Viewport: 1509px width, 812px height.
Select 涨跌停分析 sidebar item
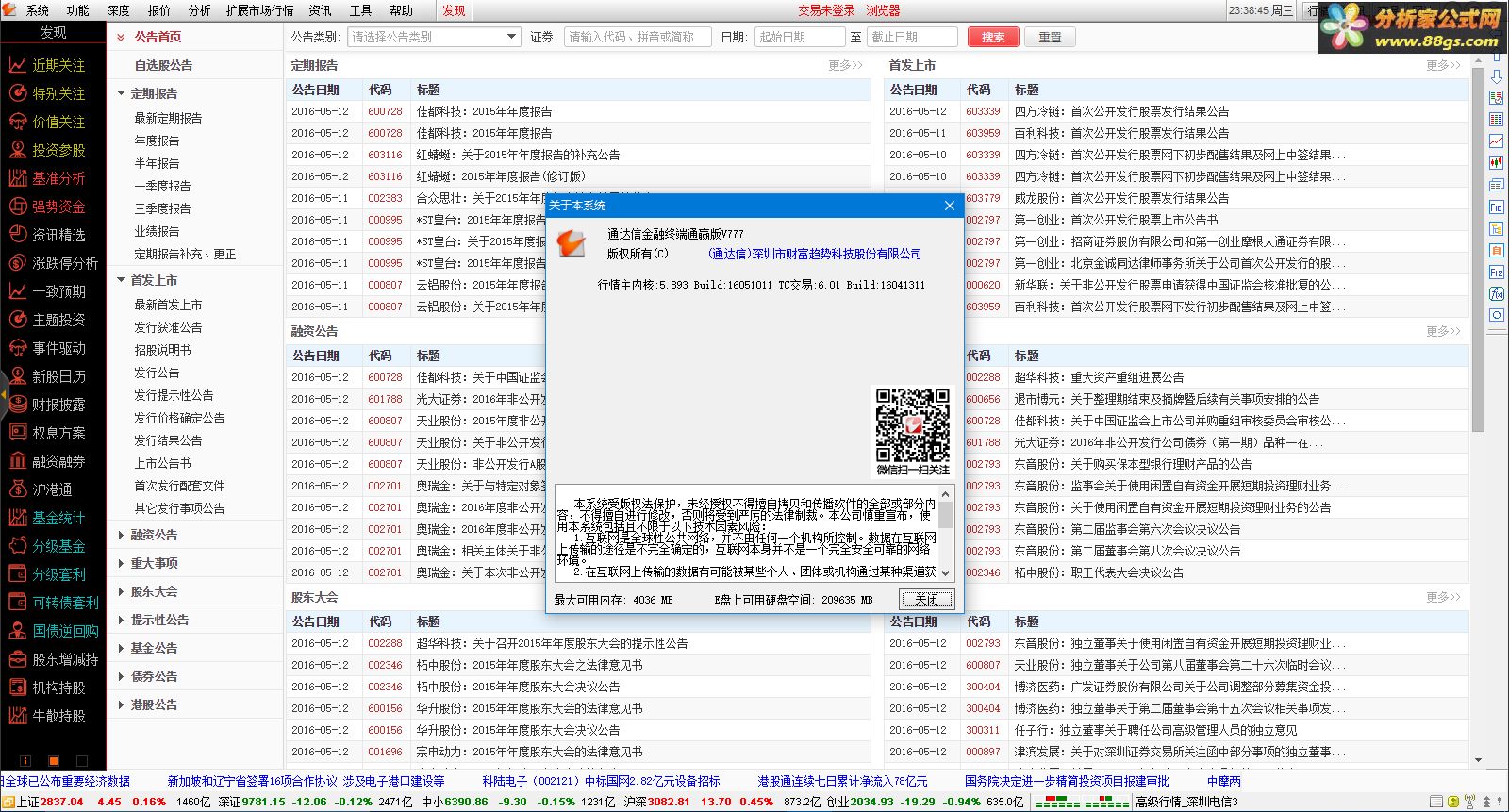53,263
